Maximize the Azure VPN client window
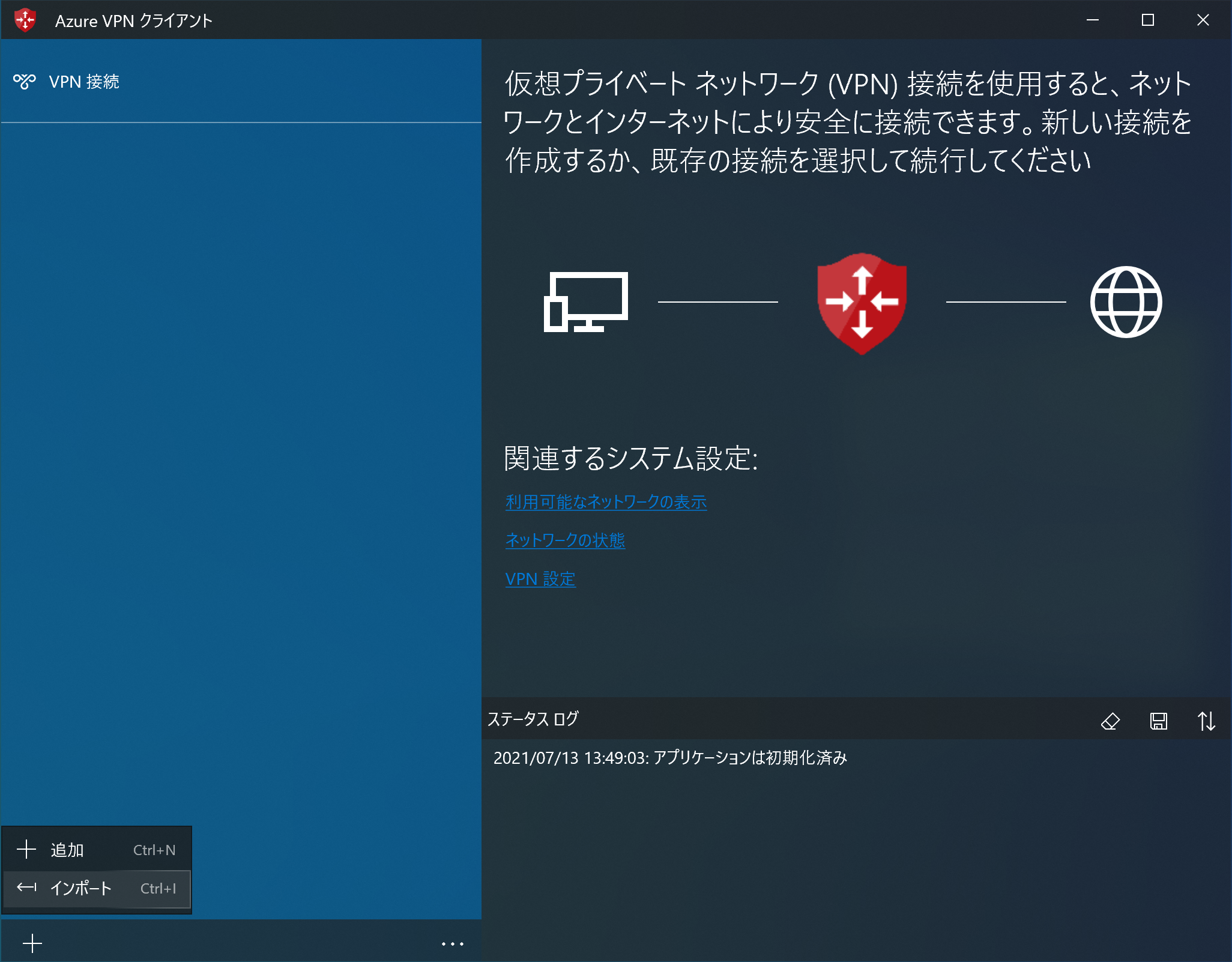This screenshot has width=1232, height=962. (1147, 20)
